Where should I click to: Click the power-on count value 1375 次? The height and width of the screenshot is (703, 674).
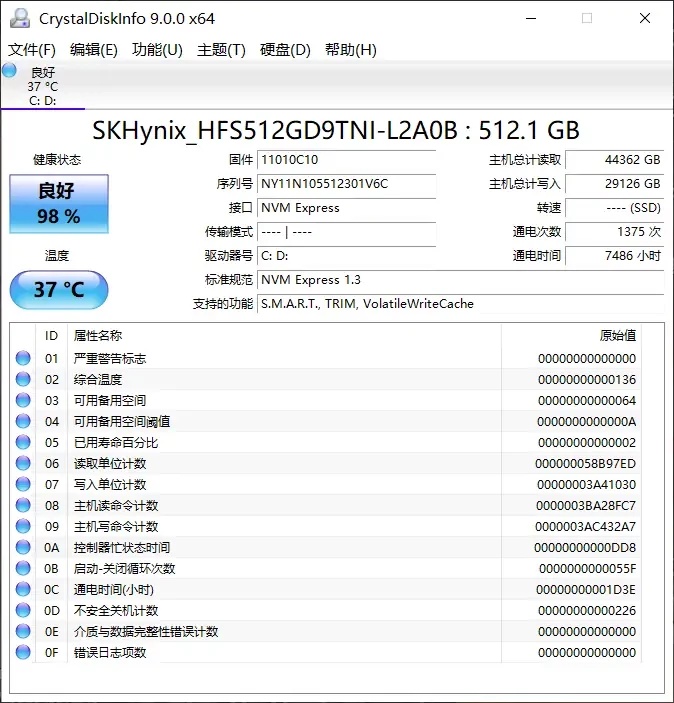(x=614, y=232)
